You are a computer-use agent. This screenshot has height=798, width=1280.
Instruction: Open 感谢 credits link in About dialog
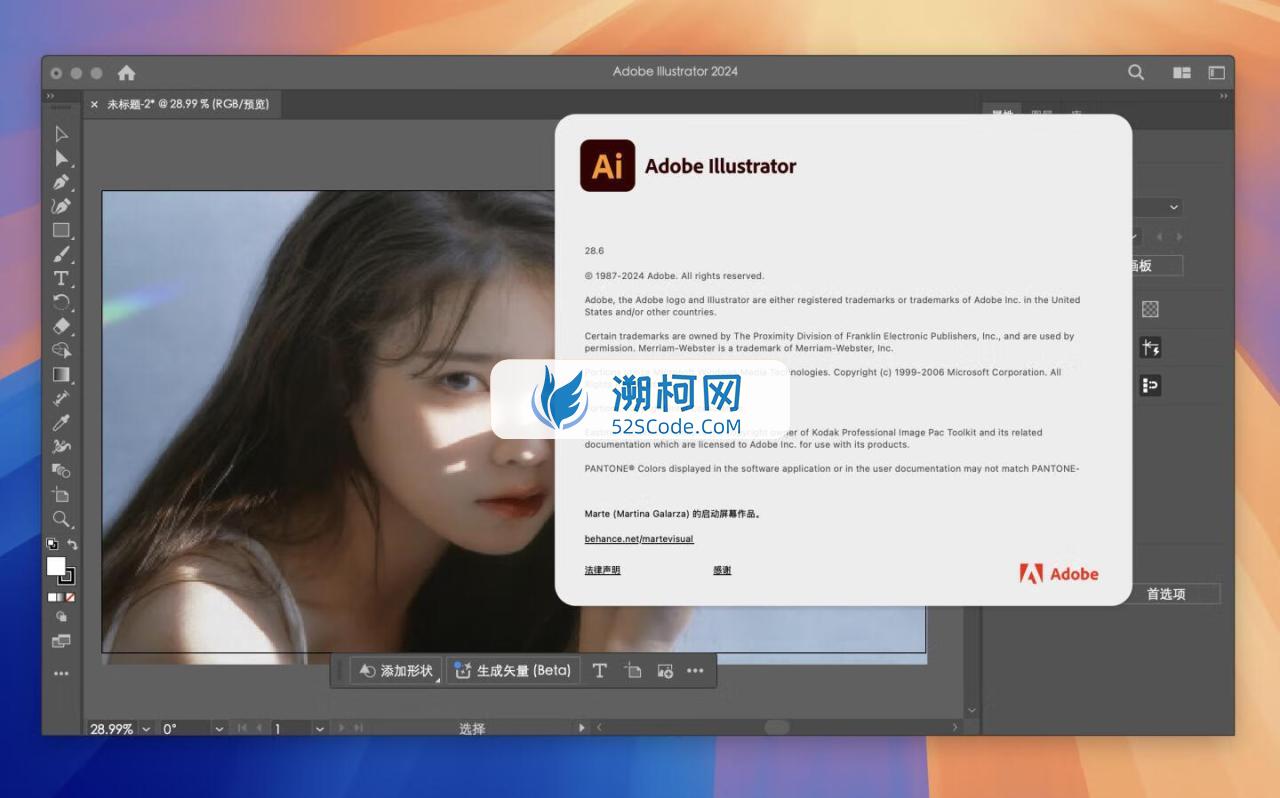tap(722, 570)
